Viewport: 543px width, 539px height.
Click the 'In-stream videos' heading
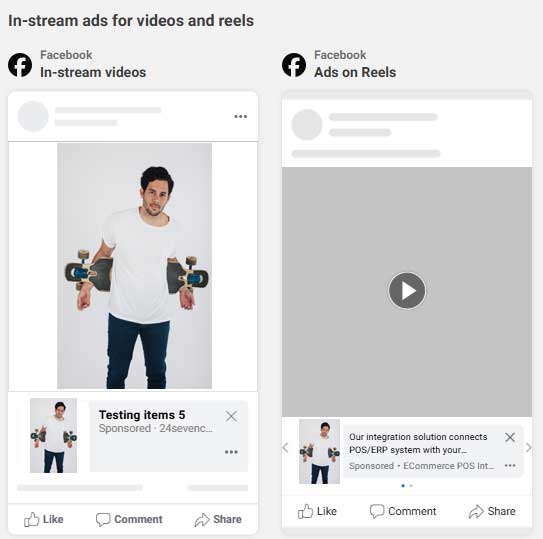(93, 72)
